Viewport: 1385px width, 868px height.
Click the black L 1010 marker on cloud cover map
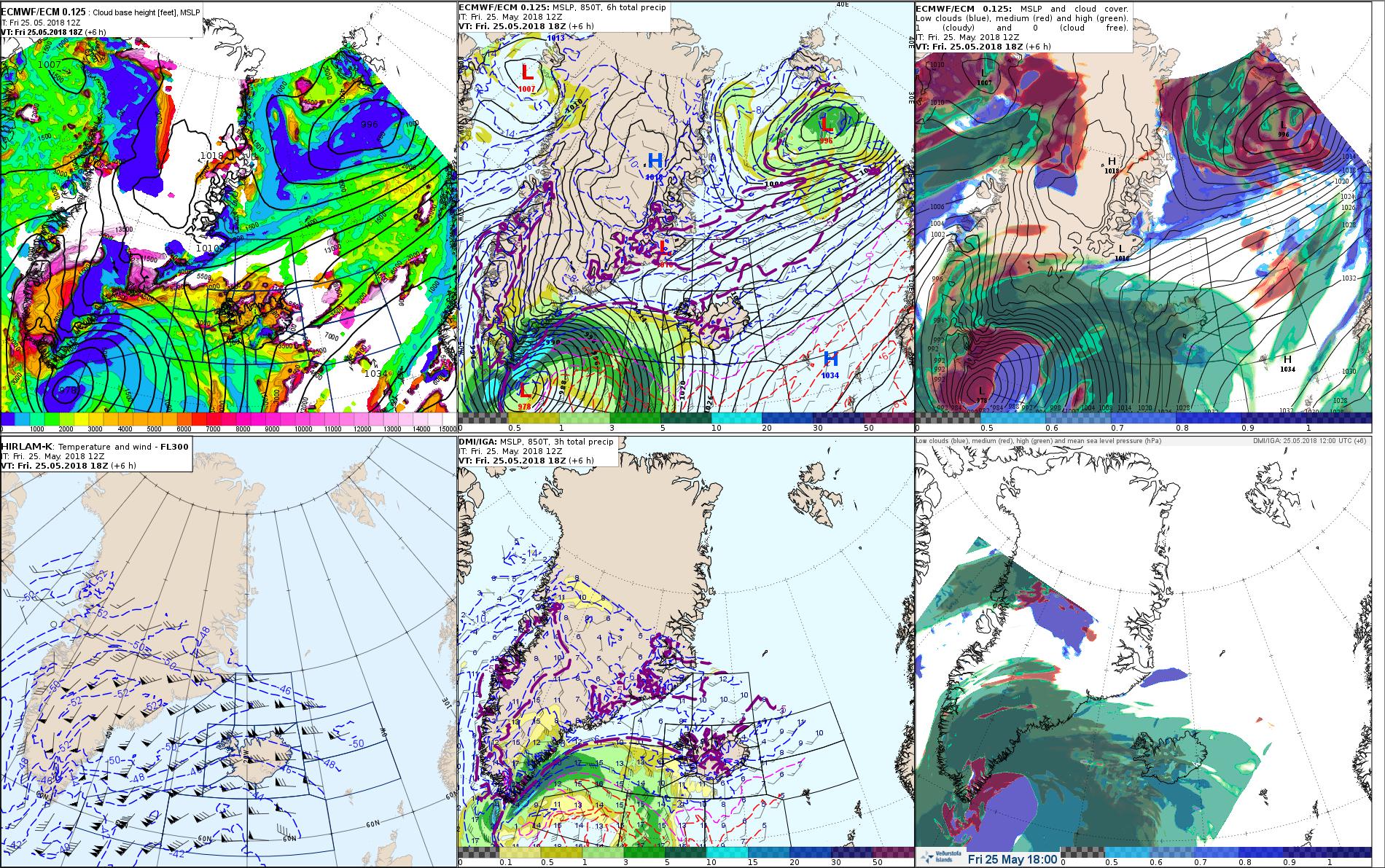pyautogui.click(x=1122, y=253)
